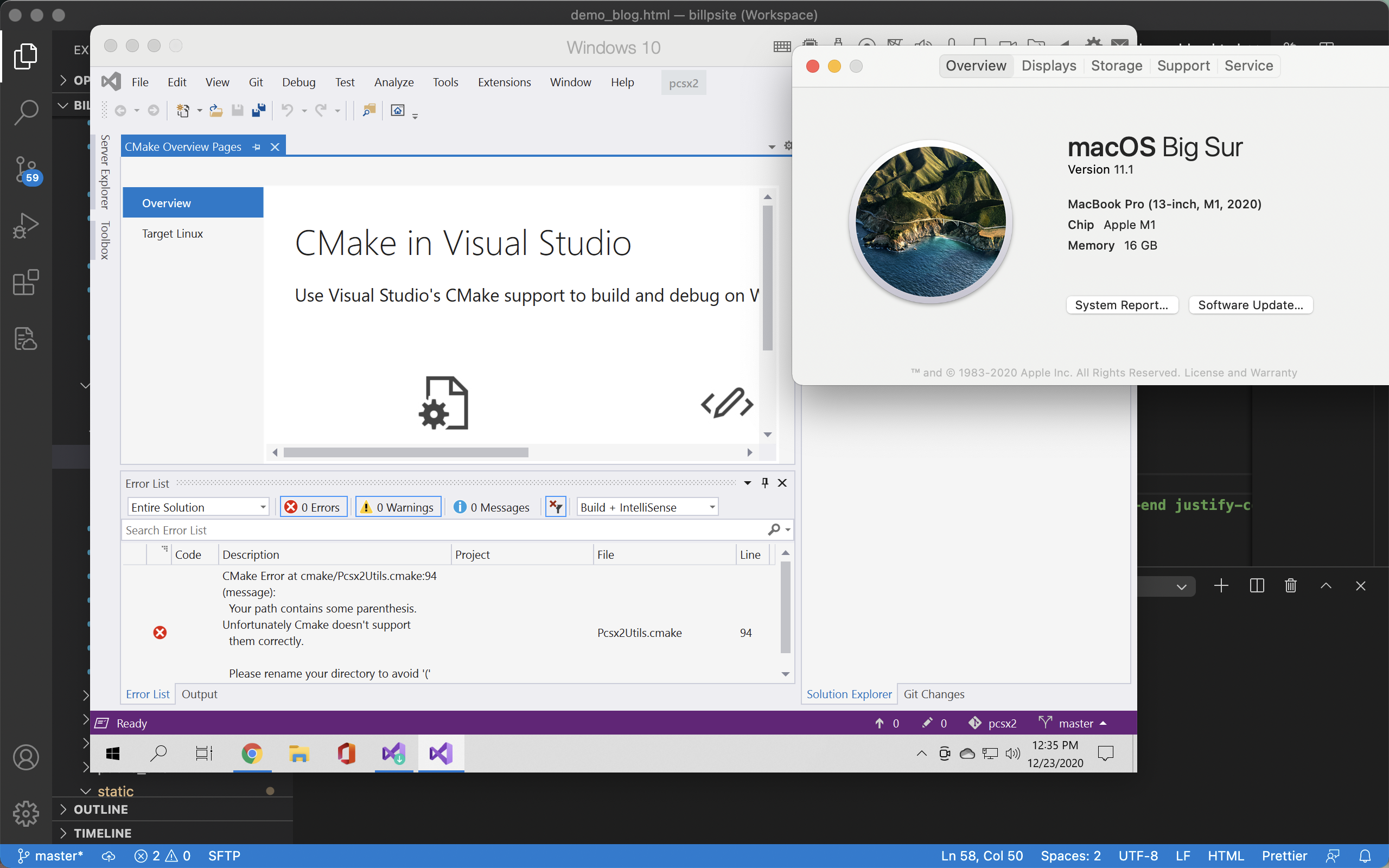The height and width of the screenshot is (868, 1389).
Task: Open Windows notification center icon
Action: pyautogui.click(x=1105, y=753)
